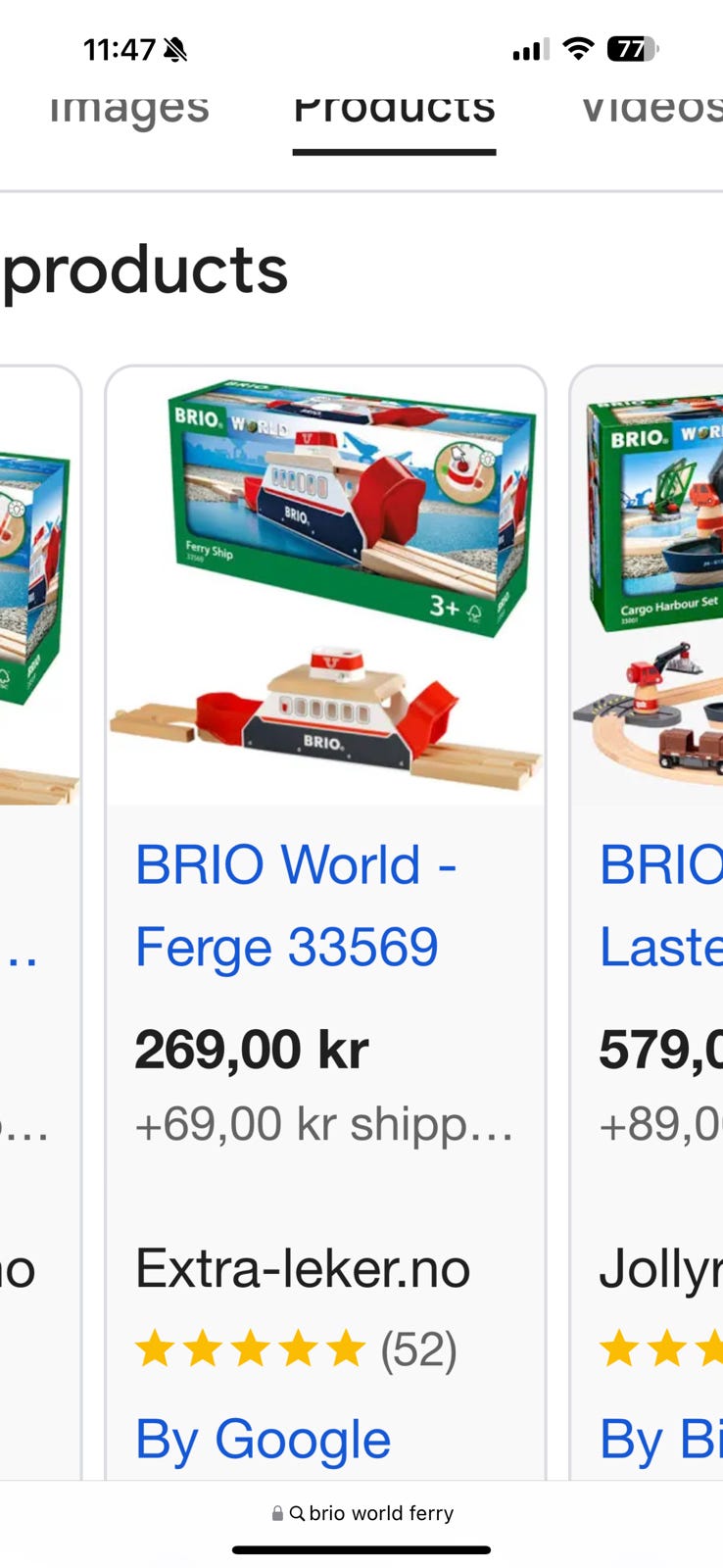Switch to the Videos tab
723x1568 pixels.
click(x=651, y=108)
